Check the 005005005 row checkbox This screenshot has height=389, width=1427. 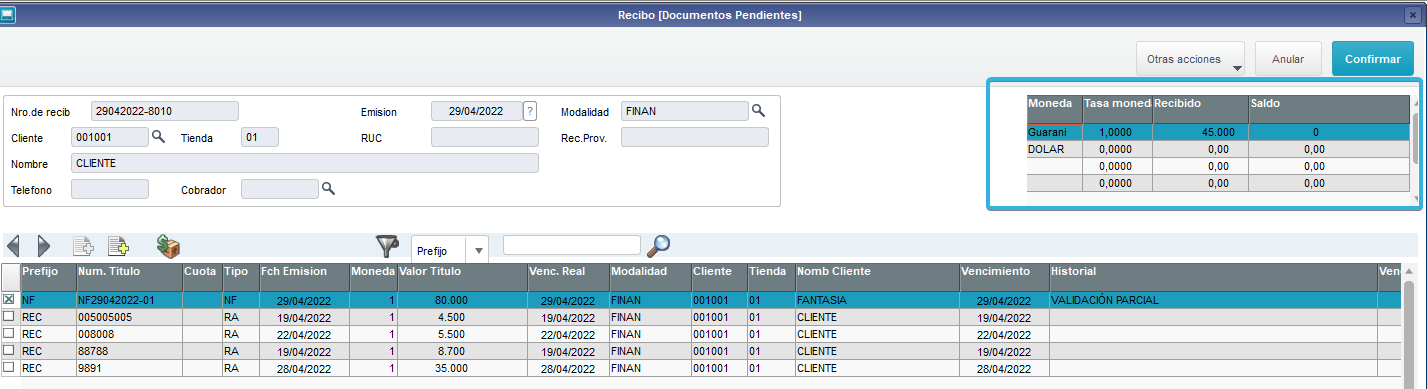pos(9,316)
